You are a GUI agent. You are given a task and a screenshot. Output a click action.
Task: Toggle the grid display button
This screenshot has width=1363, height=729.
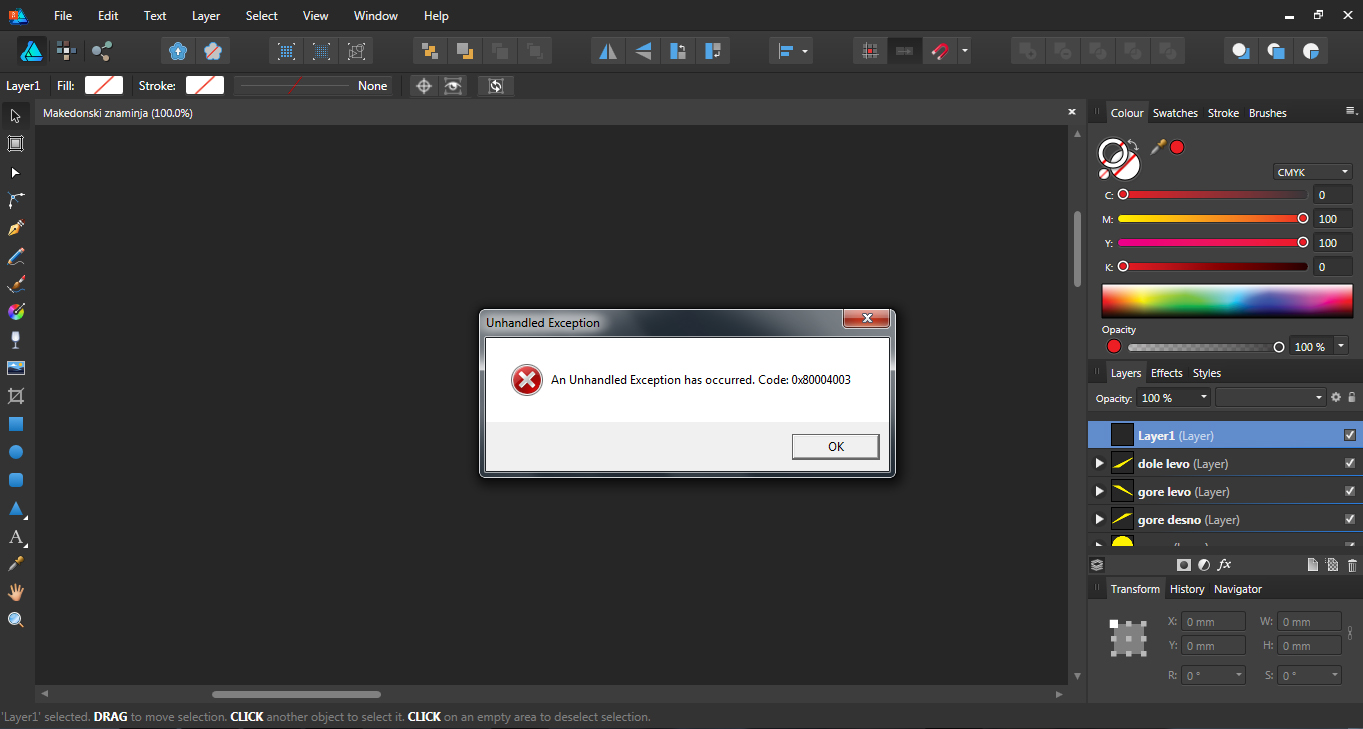coord(870,51)
